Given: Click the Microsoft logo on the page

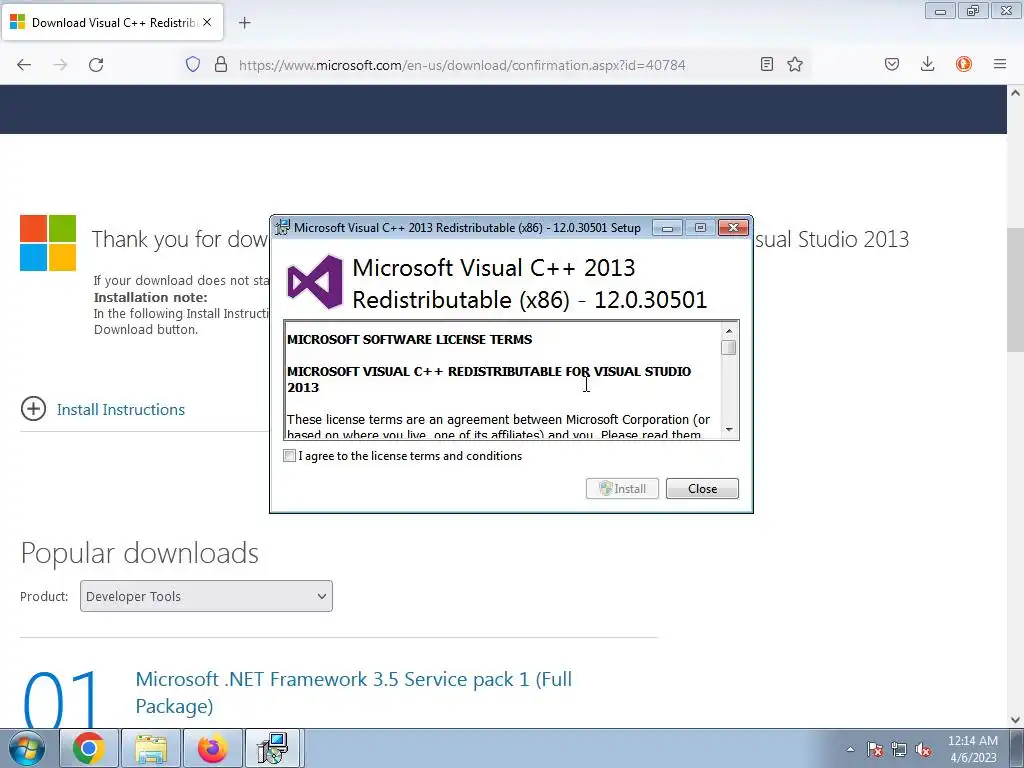Looking at the screenshot, I should (x=48, y=242).
